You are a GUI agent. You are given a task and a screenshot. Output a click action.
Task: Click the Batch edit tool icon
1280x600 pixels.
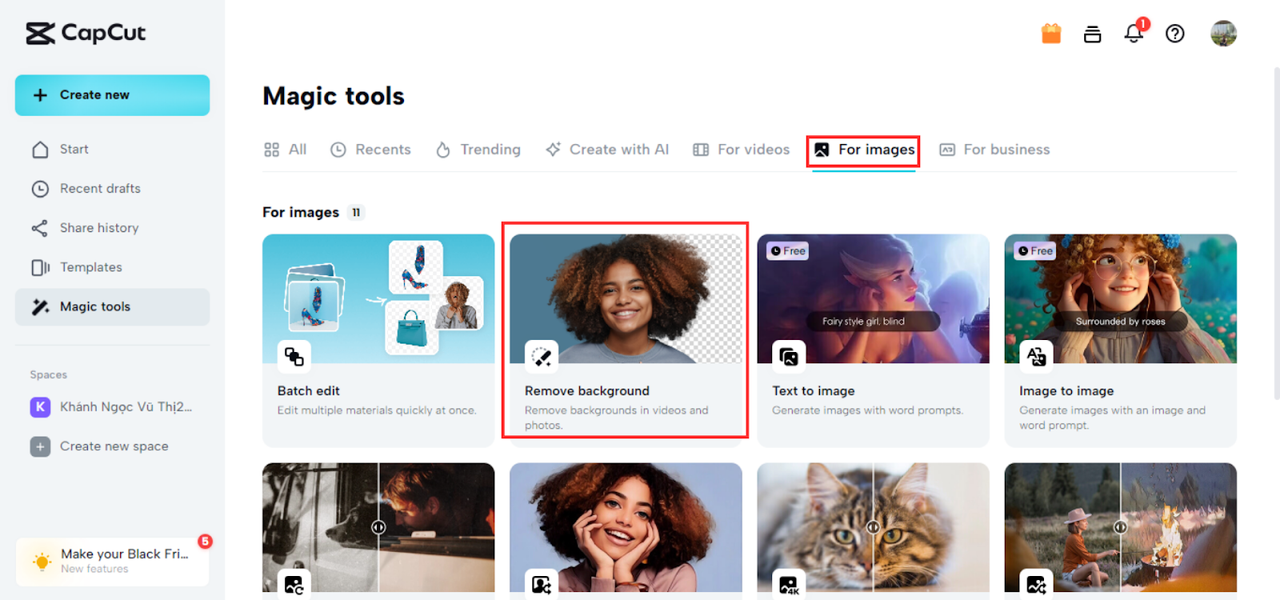pos(294,356)
